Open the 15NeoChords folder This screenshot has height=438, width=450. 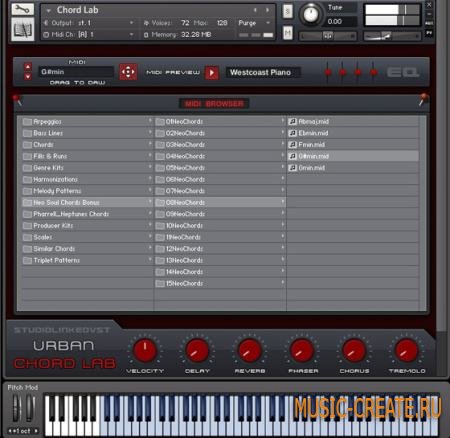[220, 284]
